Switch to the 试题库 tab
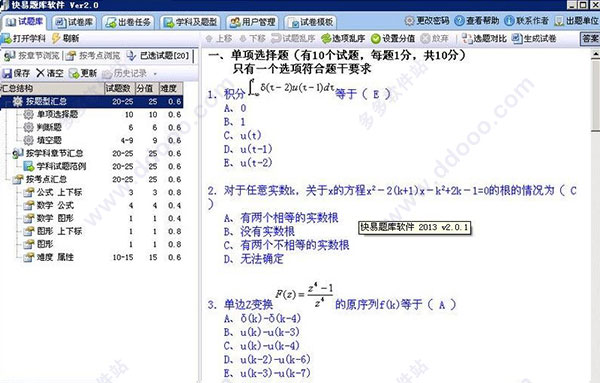This screenshot has height=383, width=600. pyautogui.click(x=24, y=22)
